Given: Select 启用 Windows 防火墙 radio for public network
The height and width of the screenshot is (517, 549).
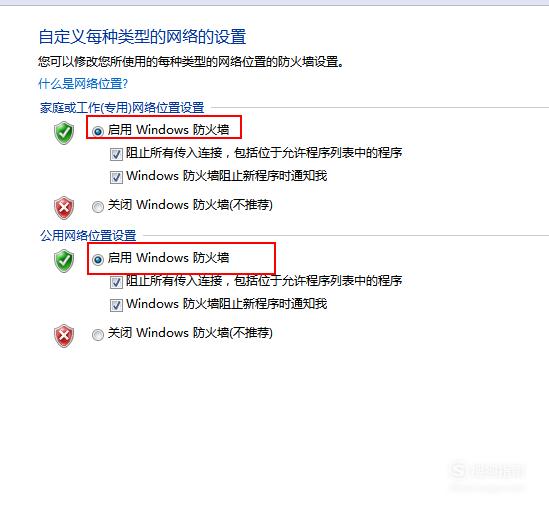Looking at the screenshot, I should 98,259.
